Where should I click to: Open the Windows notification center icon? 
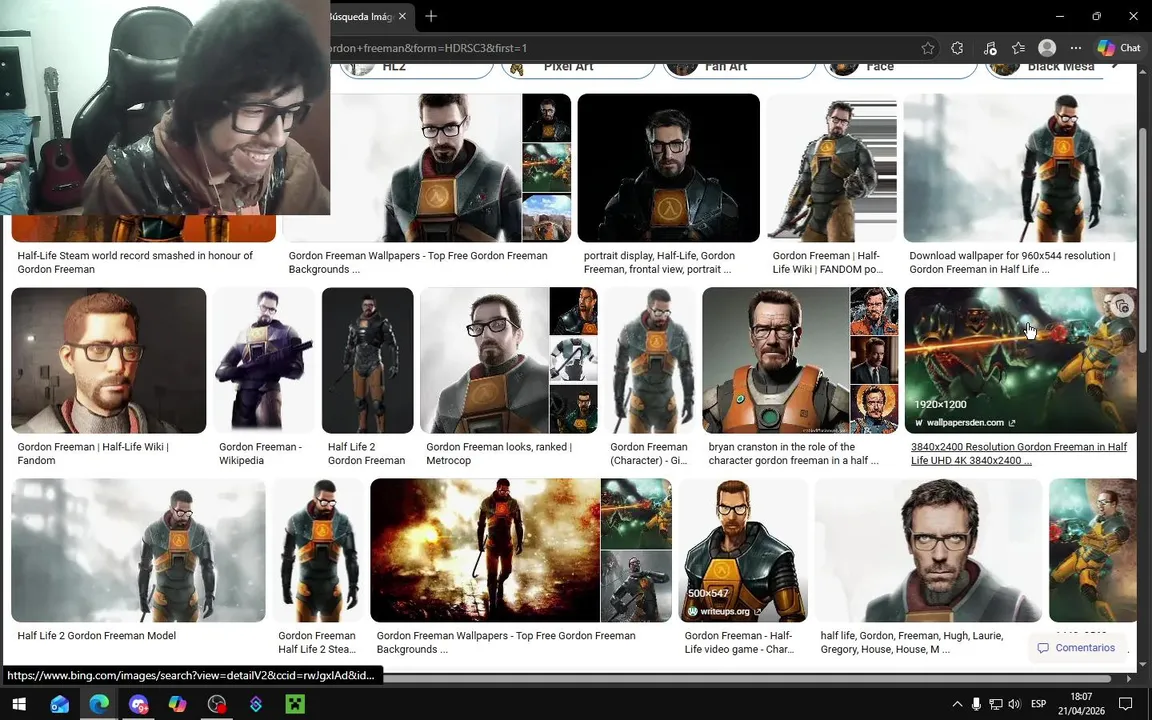1125,704
